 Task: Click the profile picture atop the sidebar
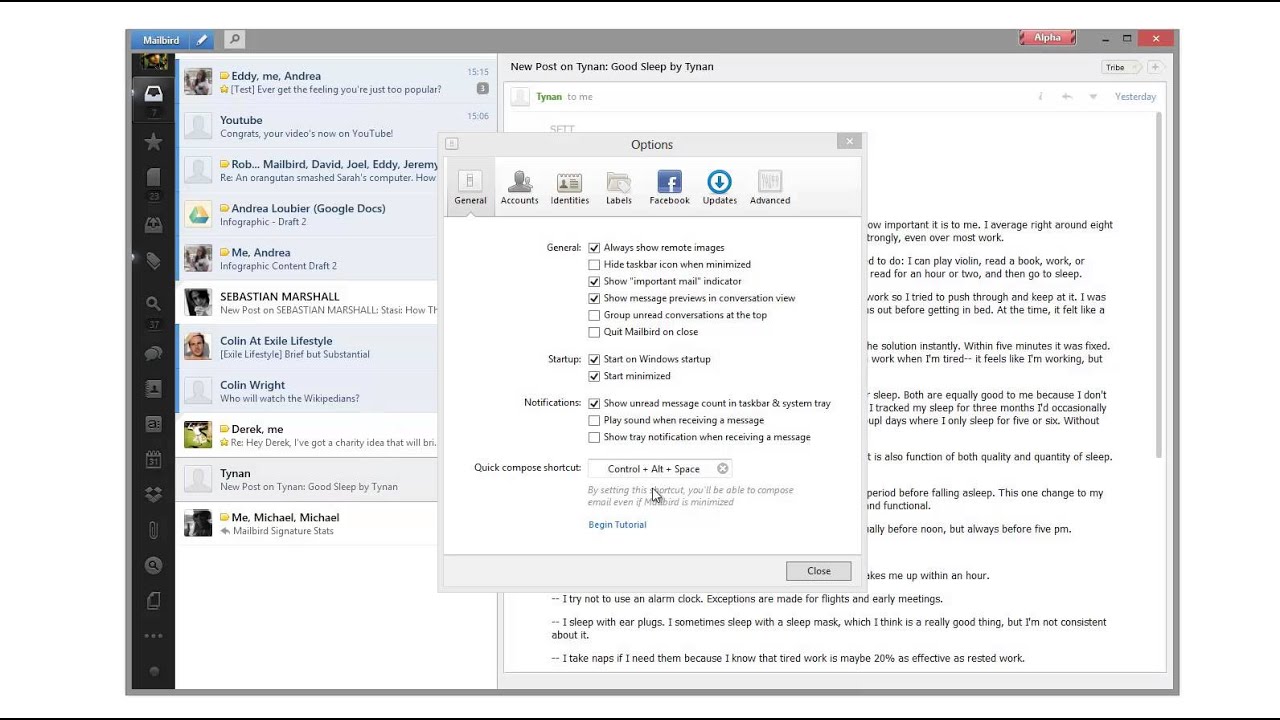click(153, 62)
